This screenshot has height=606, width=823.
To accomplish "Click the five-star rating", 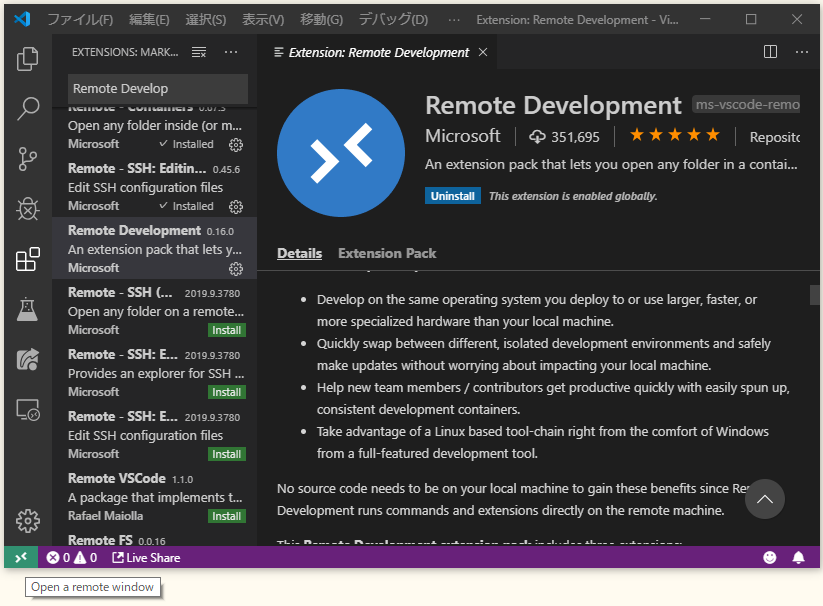I will coord(674,135).
